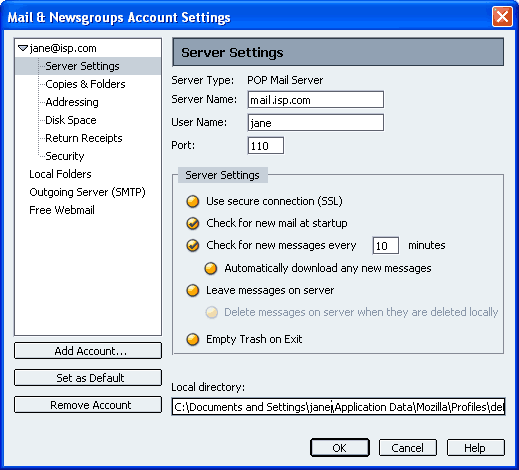Click Set as Default button

click(88, 378)
